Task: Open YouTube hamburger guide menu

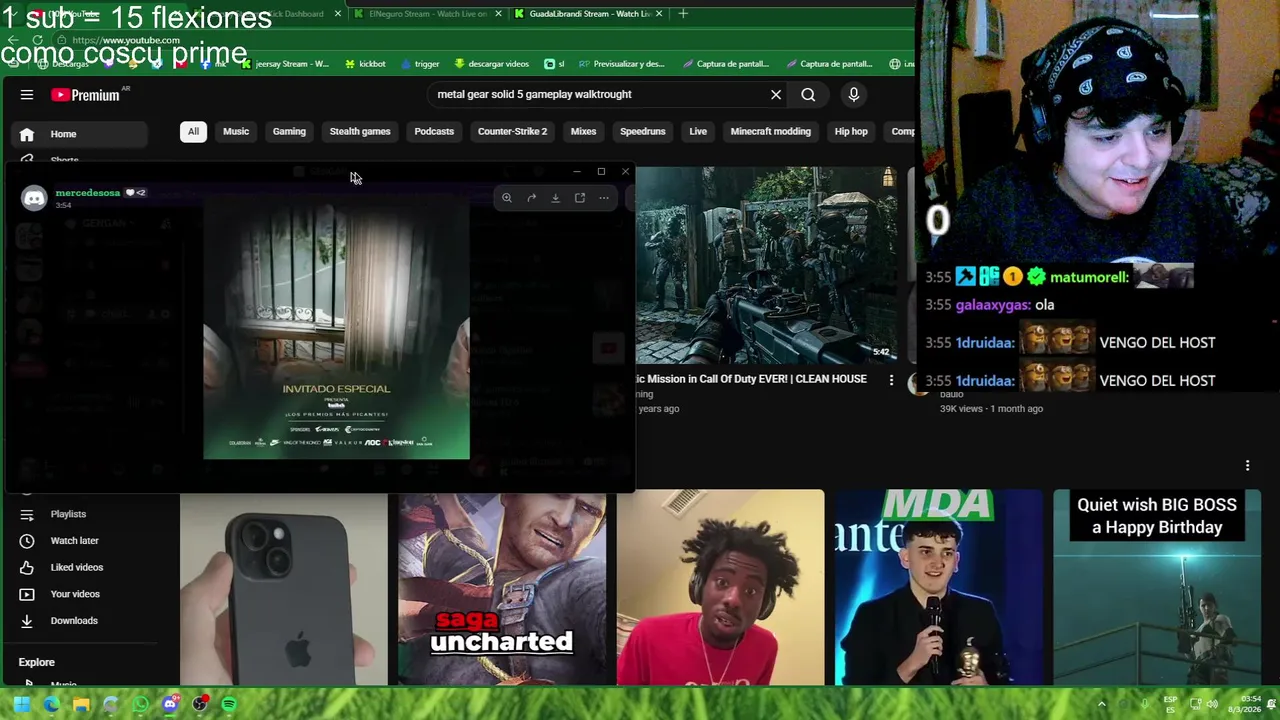Action: click(x=27, y=95)
